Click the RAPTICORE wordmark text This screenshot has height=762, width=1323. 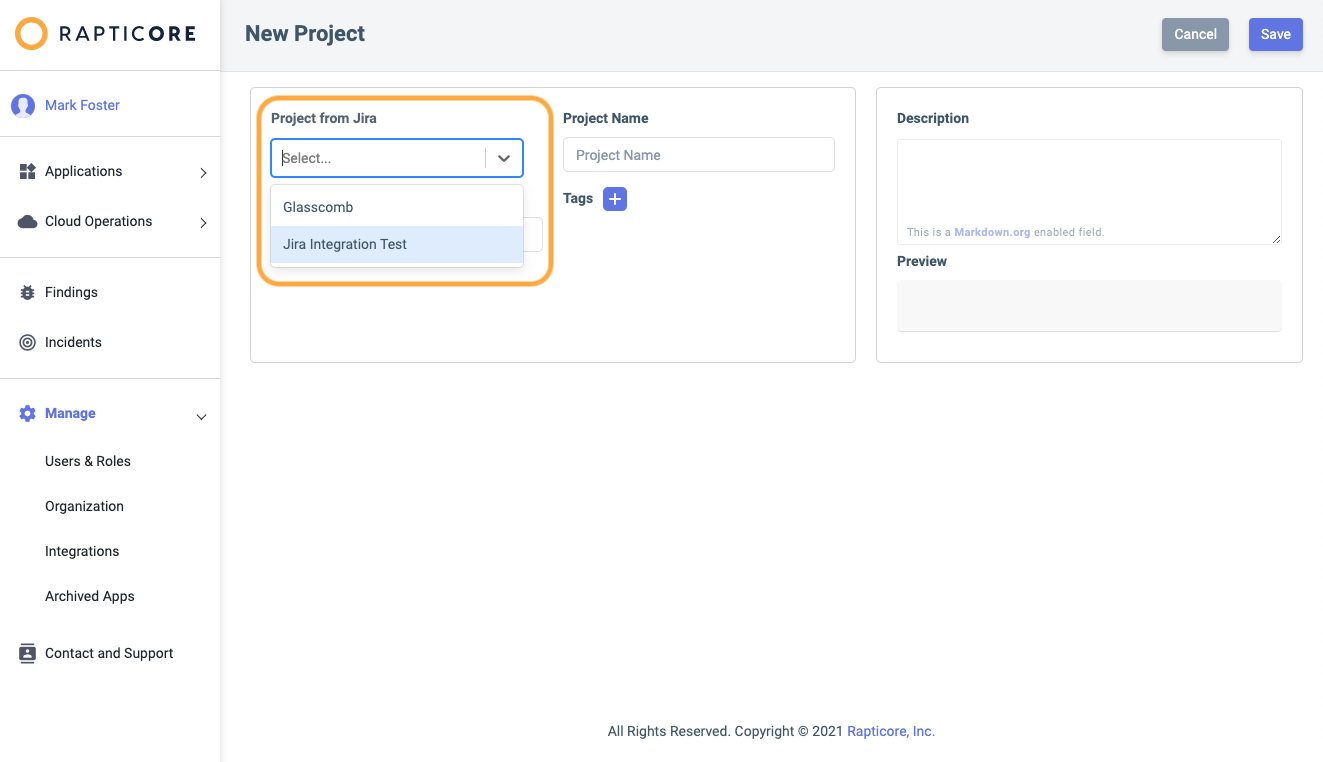point(127,34)
